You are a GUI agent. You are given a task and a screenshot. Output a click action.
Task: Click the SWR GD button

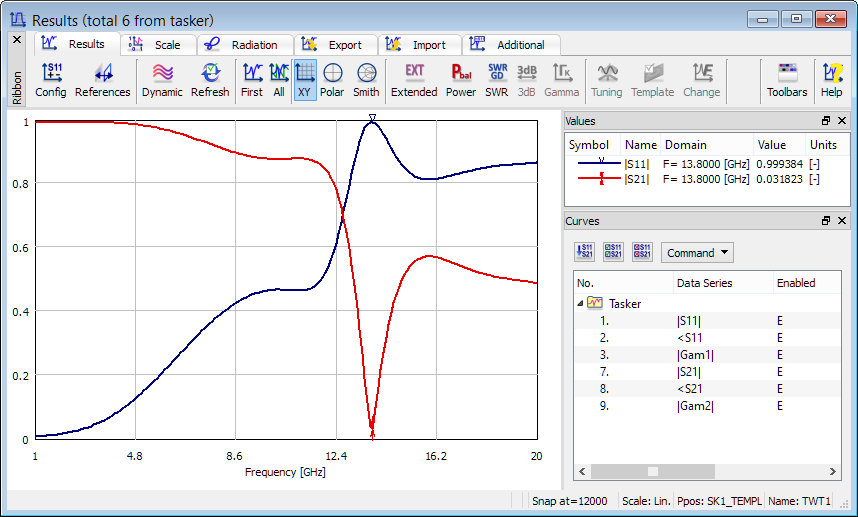(x=497, y=80)
